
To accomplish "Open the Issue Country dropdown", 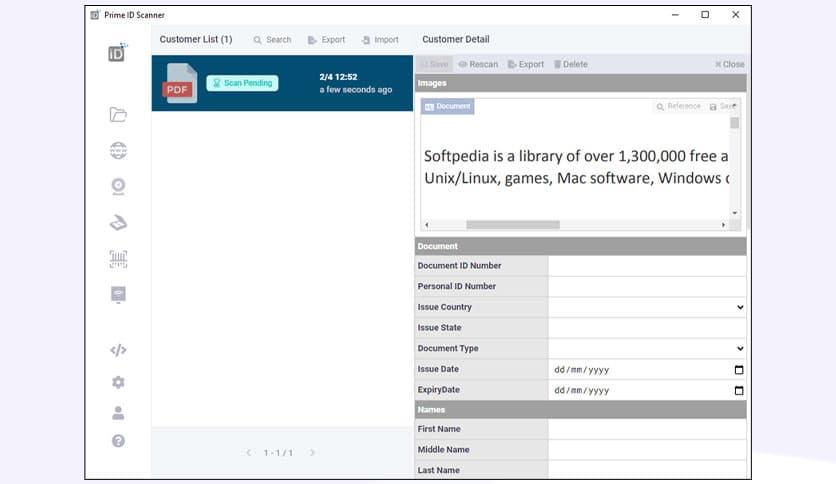I will click(x=647, y=308).
